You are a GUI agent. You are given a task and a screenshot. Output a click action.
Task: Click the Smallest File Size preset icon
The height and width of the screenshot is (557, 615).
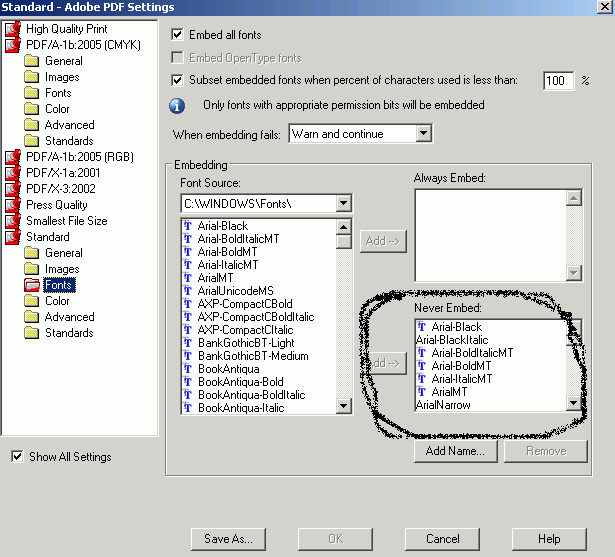click(13, 221)
